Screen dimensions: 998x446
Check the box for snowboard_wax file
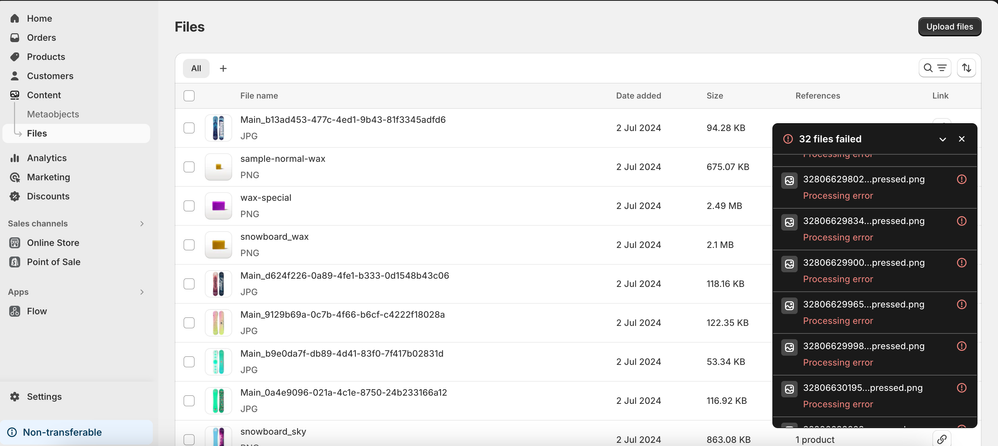[x=189, y=245]
